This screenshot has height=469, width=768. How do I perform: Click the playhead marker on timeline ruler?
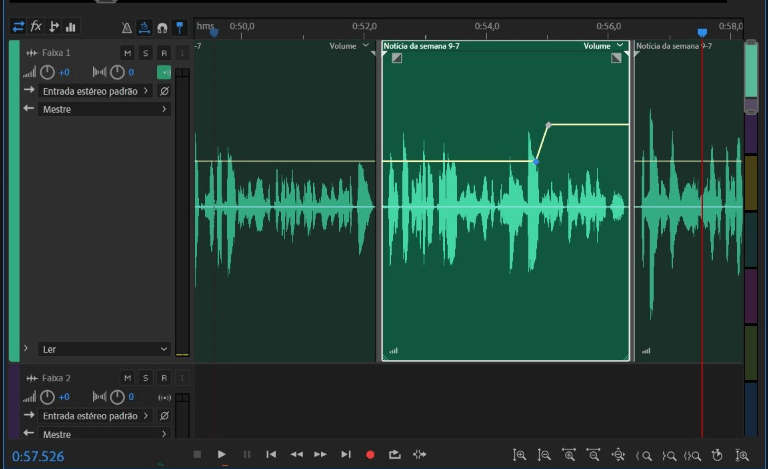[x=702, y=33]
